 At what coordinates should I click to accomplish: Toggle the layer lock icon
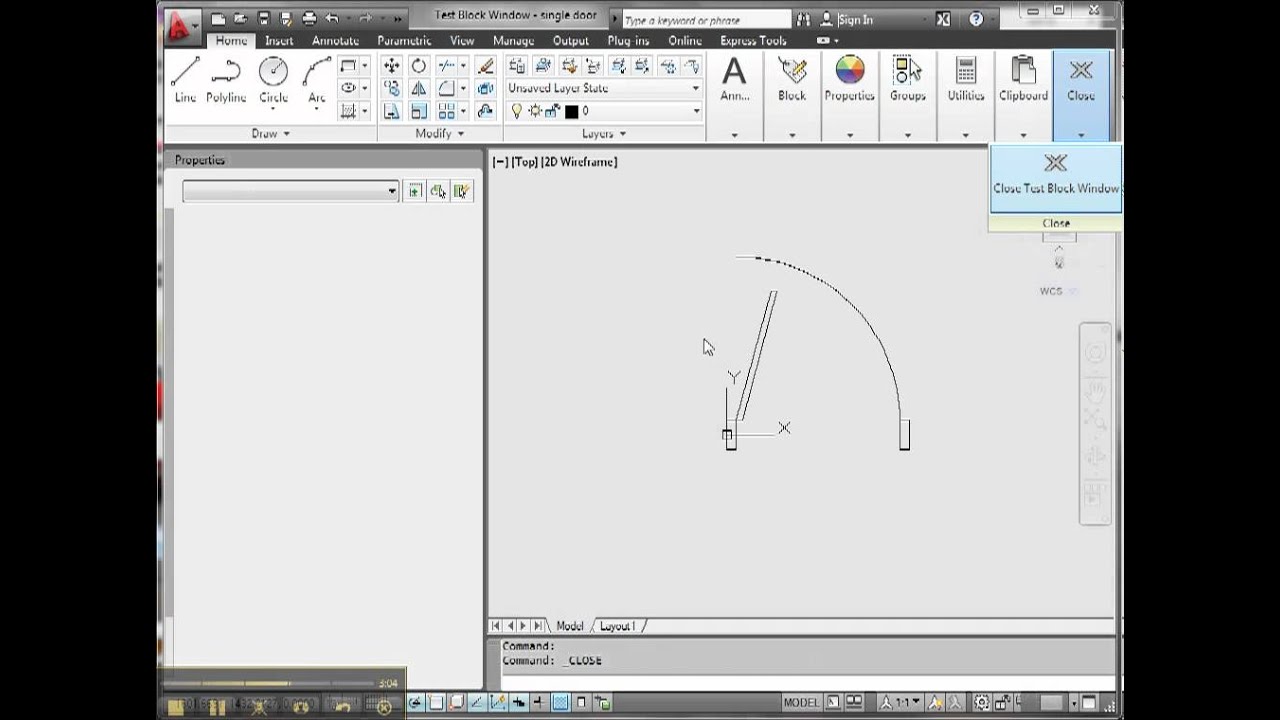(x=551, y=111)
